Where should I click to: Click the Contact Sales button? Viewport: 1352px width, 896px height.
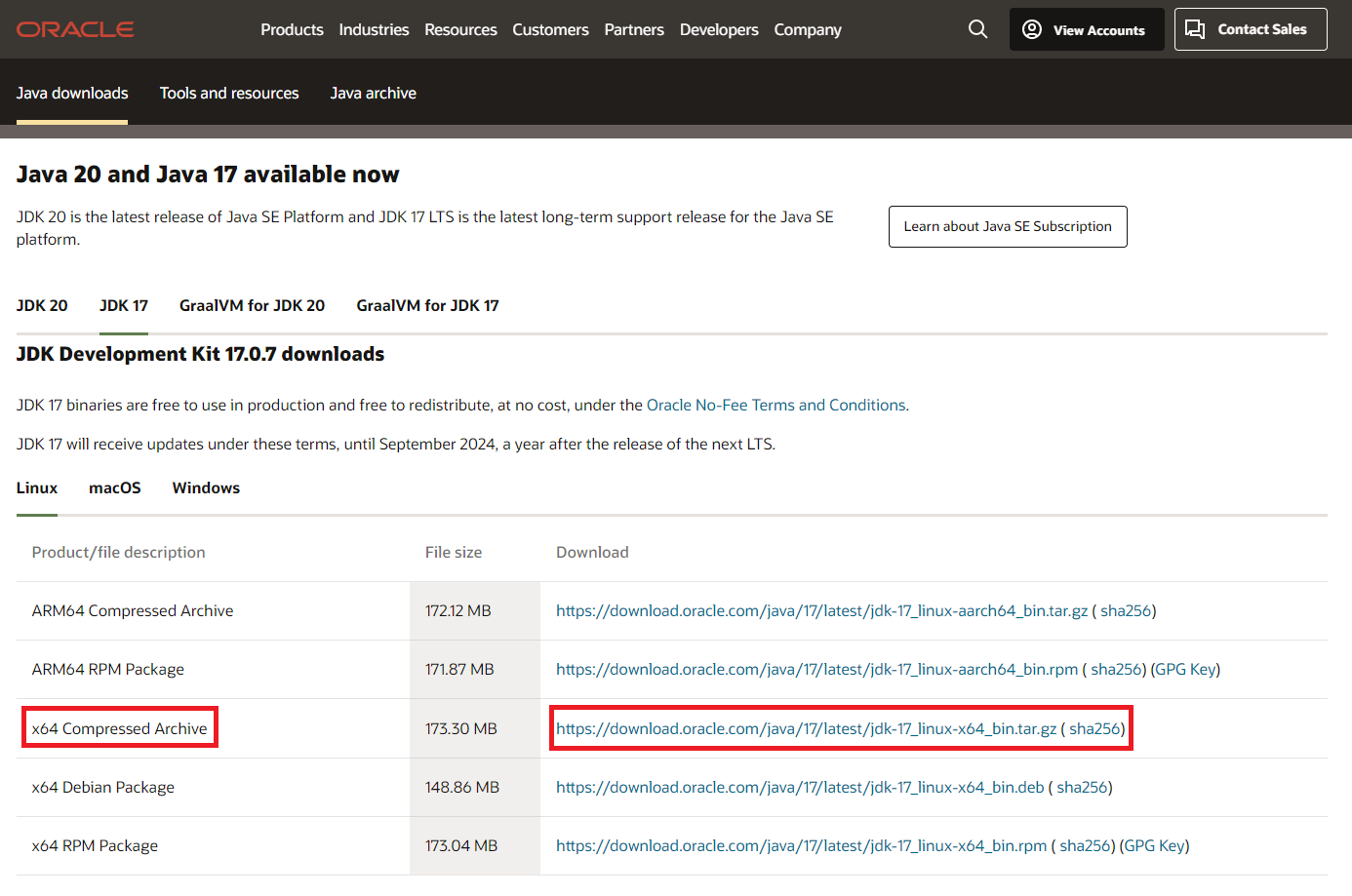(1251, 29)
